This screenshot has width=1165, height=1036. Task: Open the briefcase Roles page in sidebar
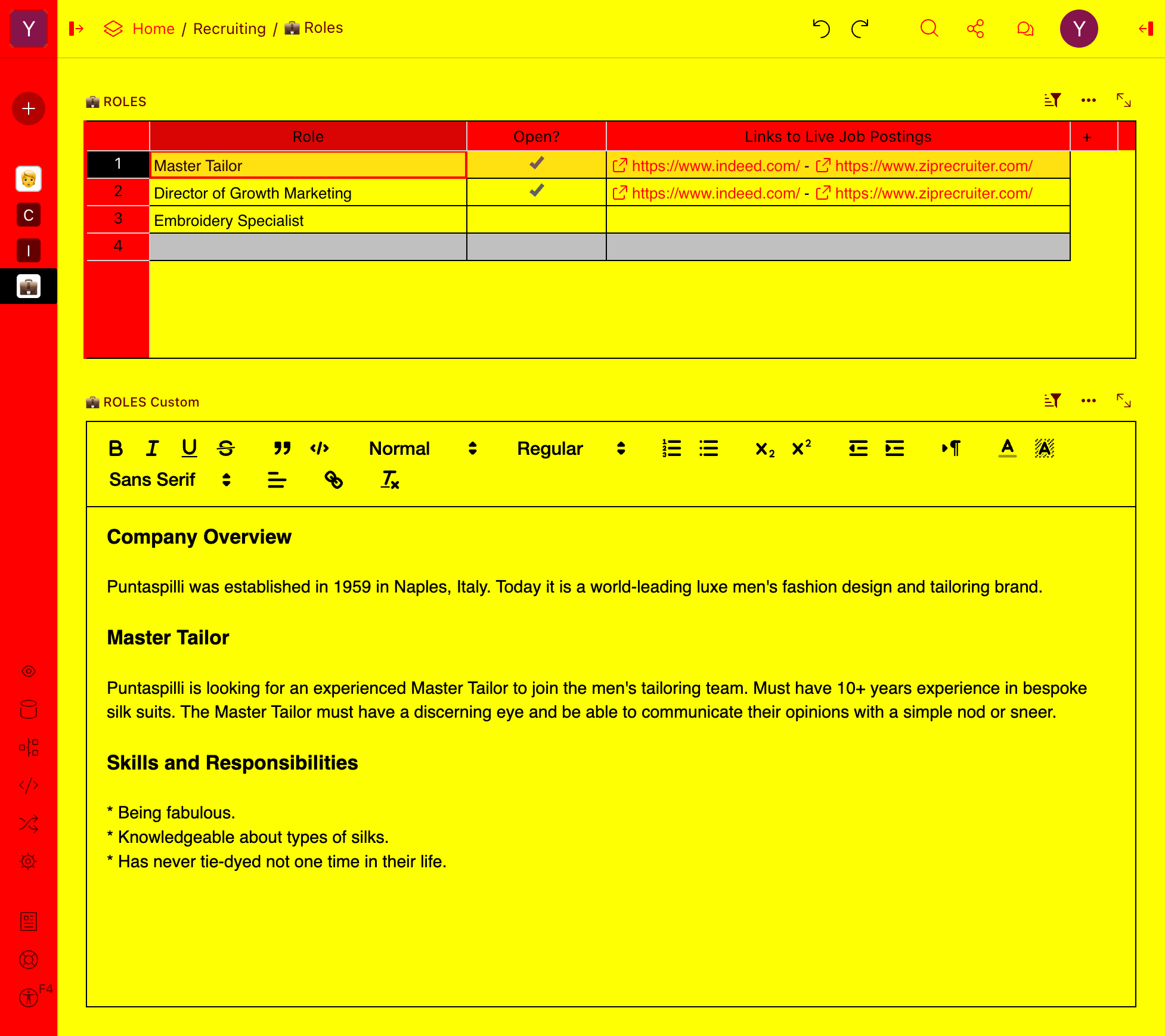click(29, 287)
